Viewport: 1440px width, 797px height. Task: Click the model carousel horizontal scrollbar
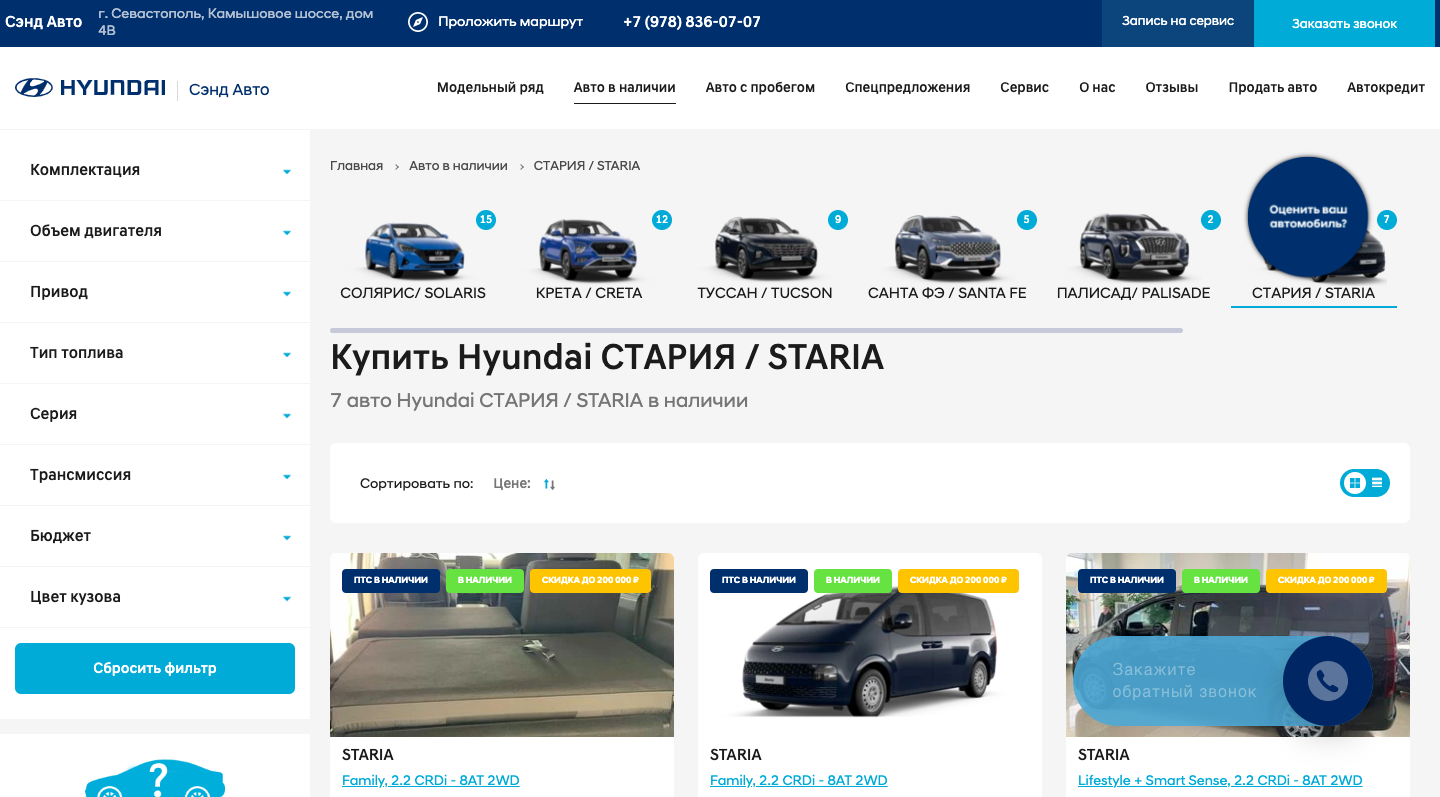pos(756,330)
